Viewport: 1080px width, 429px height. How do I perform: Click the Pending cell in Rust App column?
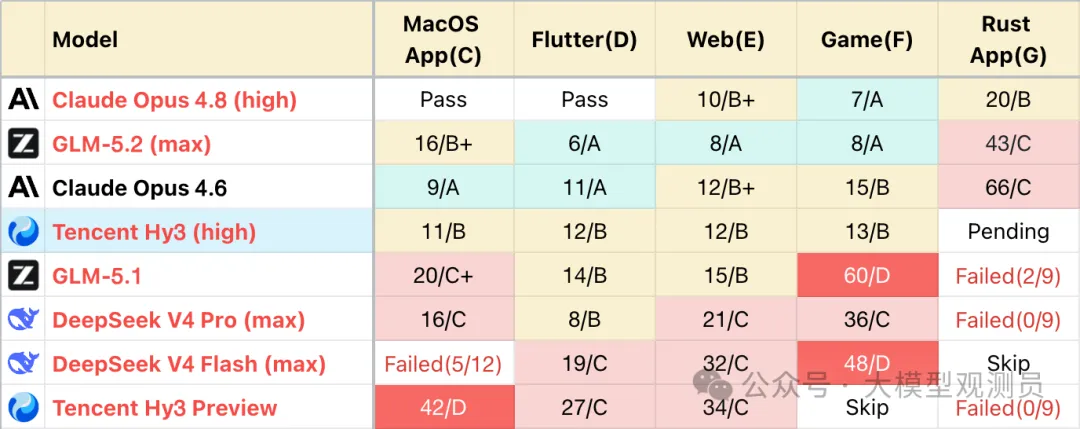[x=1008, y=232]
